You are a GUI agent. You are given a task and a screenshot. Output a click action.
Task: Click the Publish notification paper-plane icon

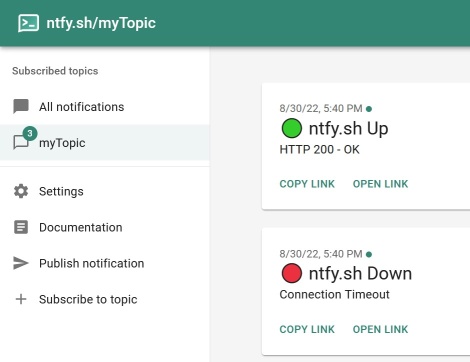coord(21,263)
